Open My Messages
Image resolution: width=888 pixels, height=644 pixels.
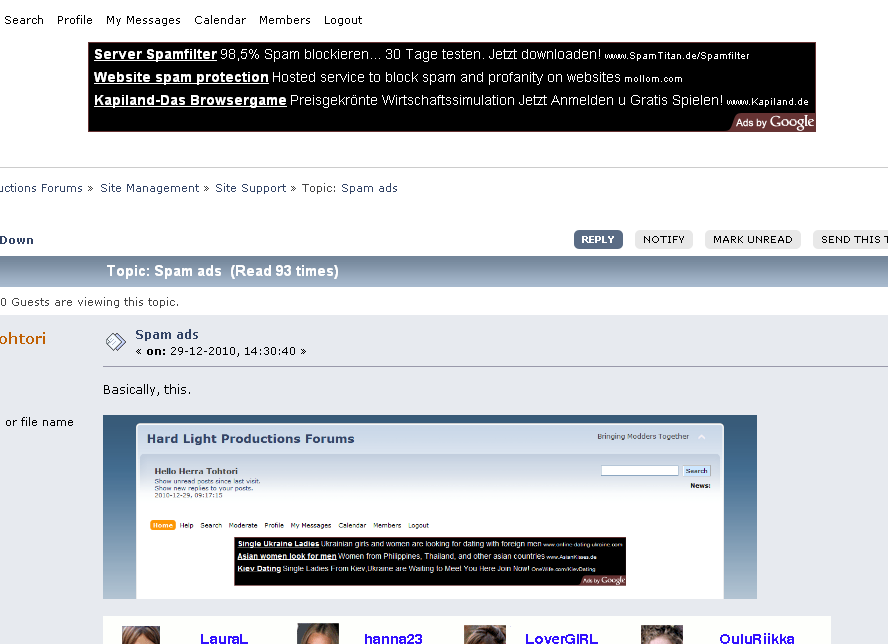[143, 20]
